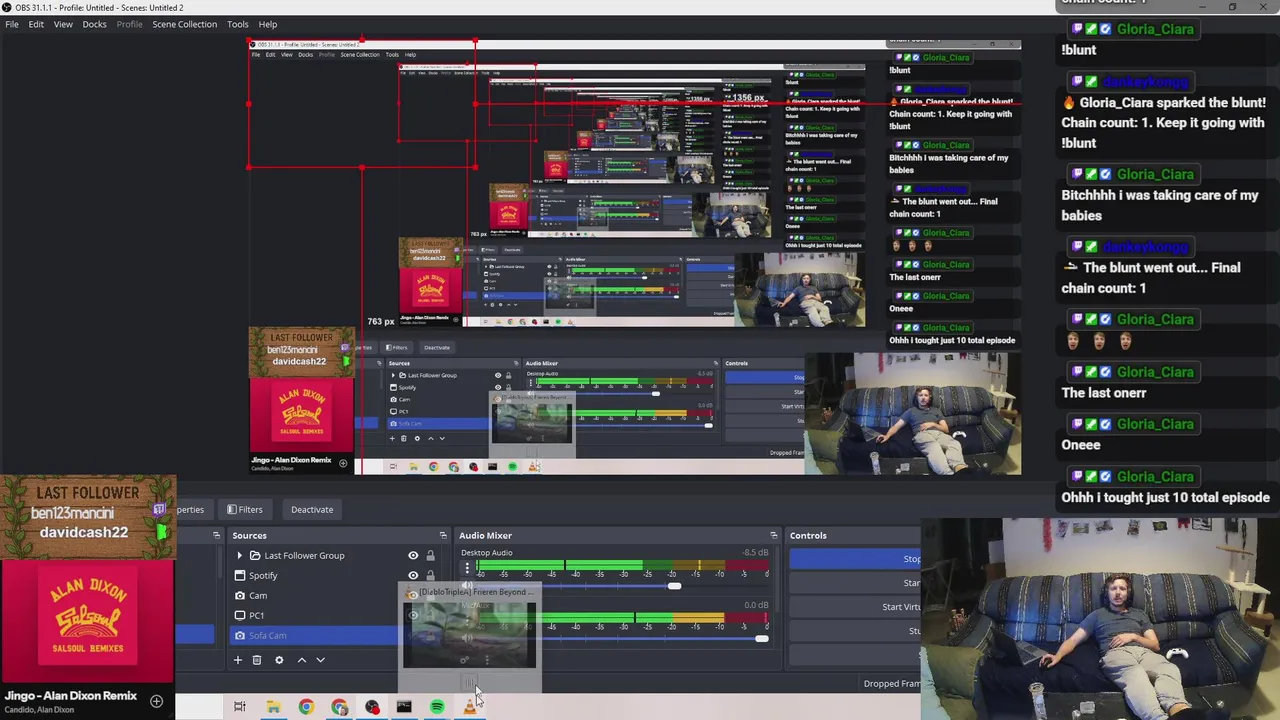The image size is (1280, 720).
Task: Click the 0.0 dB level readout
Action: tap(756, 605)
